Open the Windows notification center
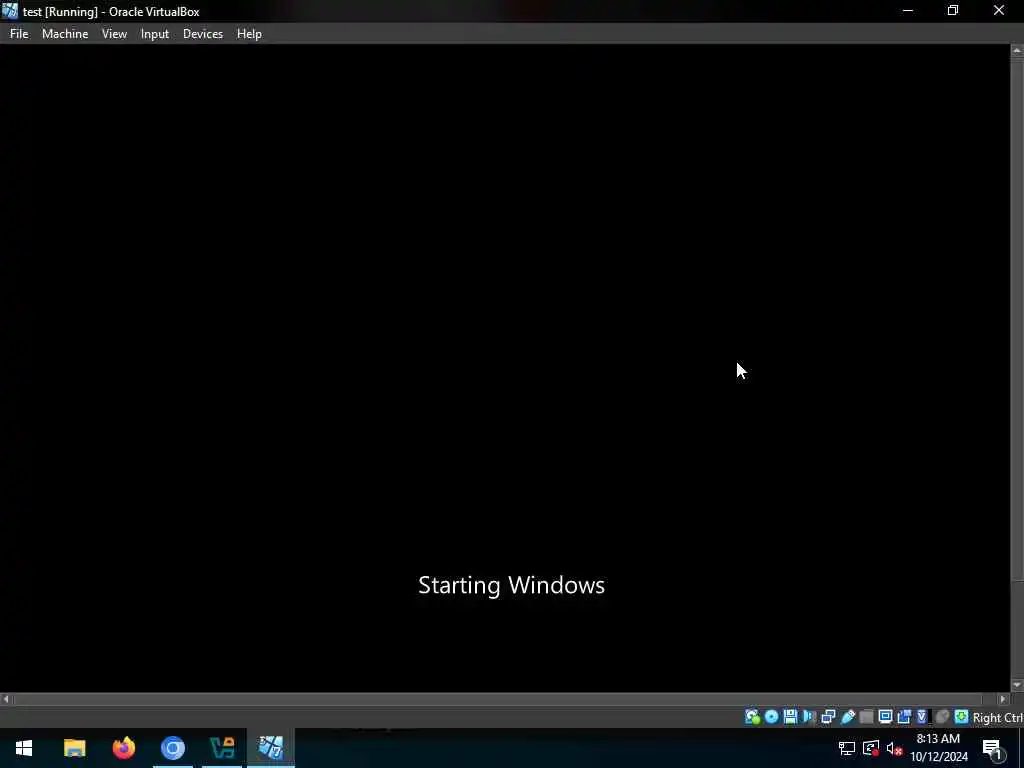The image size is (1024, 768). coord(992,748)
